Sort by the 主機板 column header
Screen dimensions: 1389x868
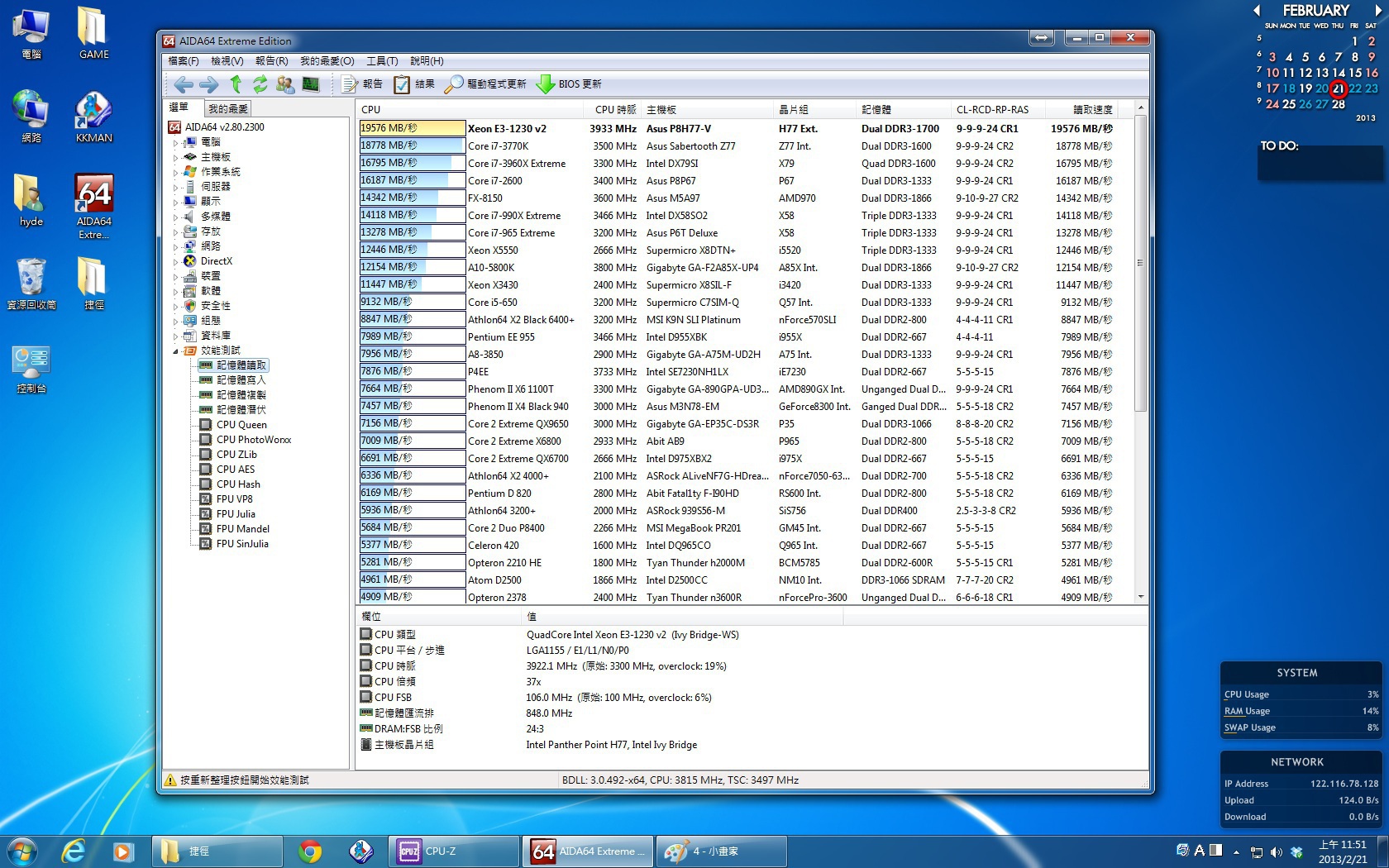[x=708, y=109]
